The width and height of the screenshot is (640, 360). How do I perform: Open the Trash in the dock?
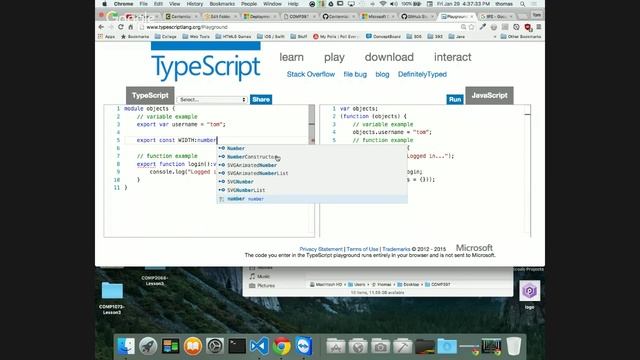coord(513,346)
